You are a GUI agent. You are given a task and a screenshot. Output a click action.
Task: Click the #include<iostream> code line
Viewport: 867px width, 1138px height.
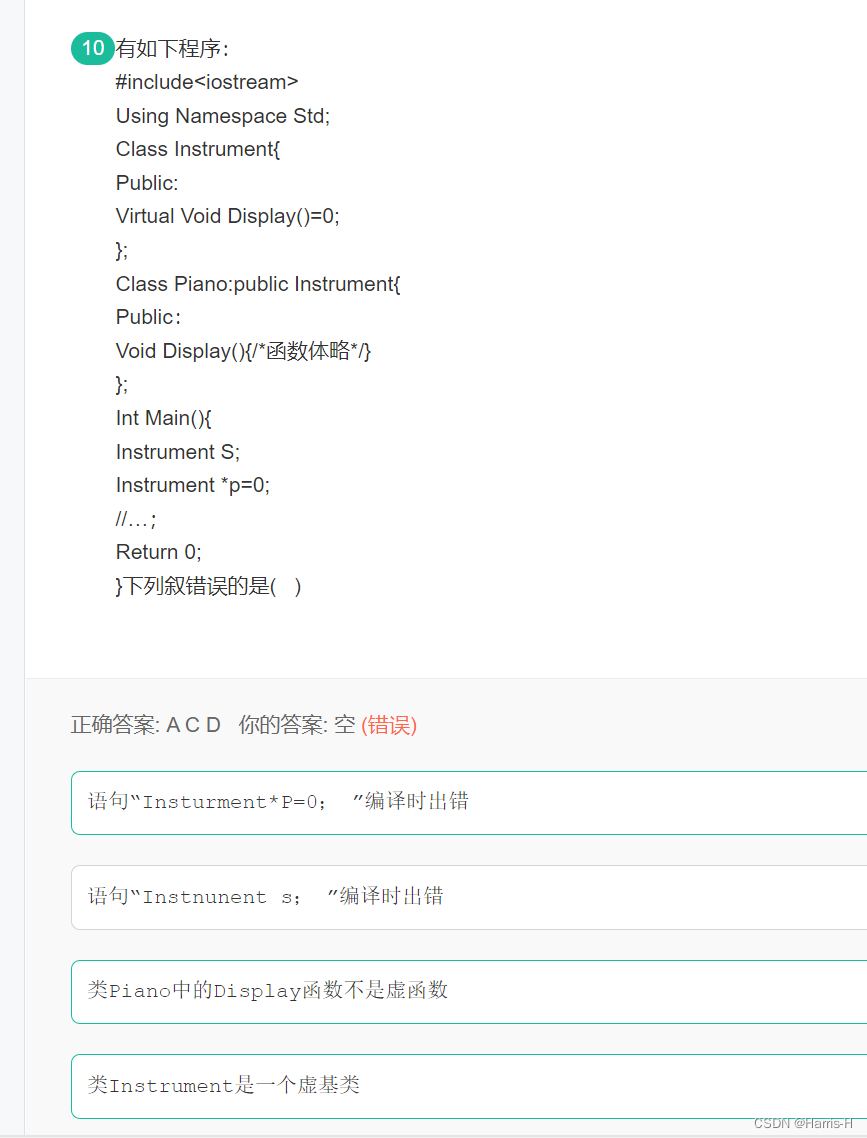pyautogui.click(x=207, y=82)
